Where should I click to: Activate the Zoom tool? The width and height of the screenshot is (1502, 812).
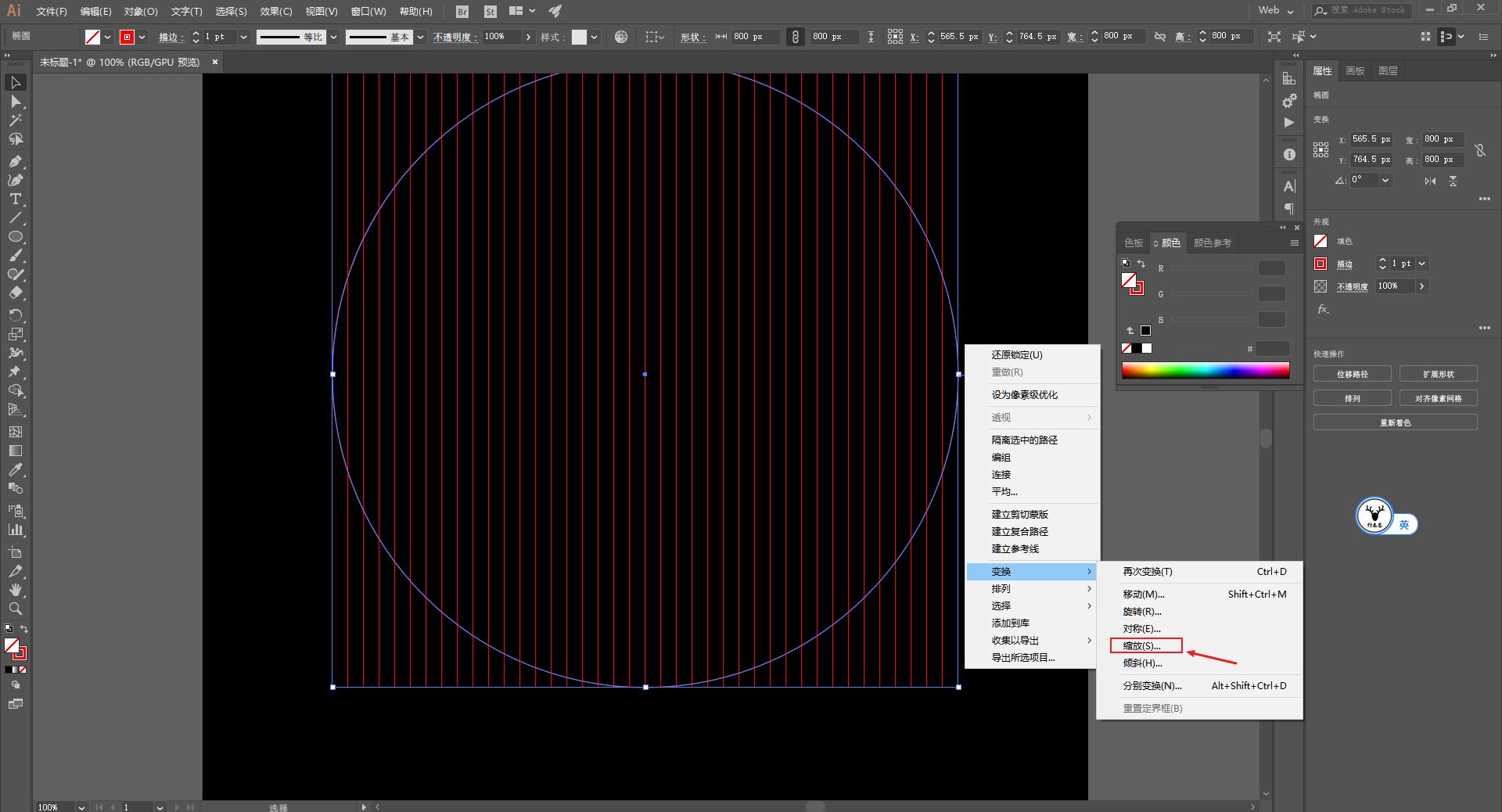click(16, 609)
